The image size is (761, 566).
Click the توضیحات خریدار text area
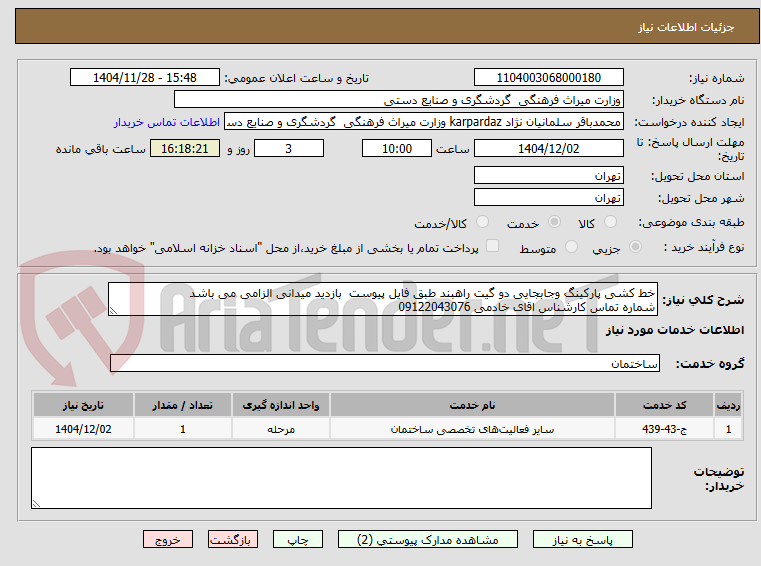[341, 478]
